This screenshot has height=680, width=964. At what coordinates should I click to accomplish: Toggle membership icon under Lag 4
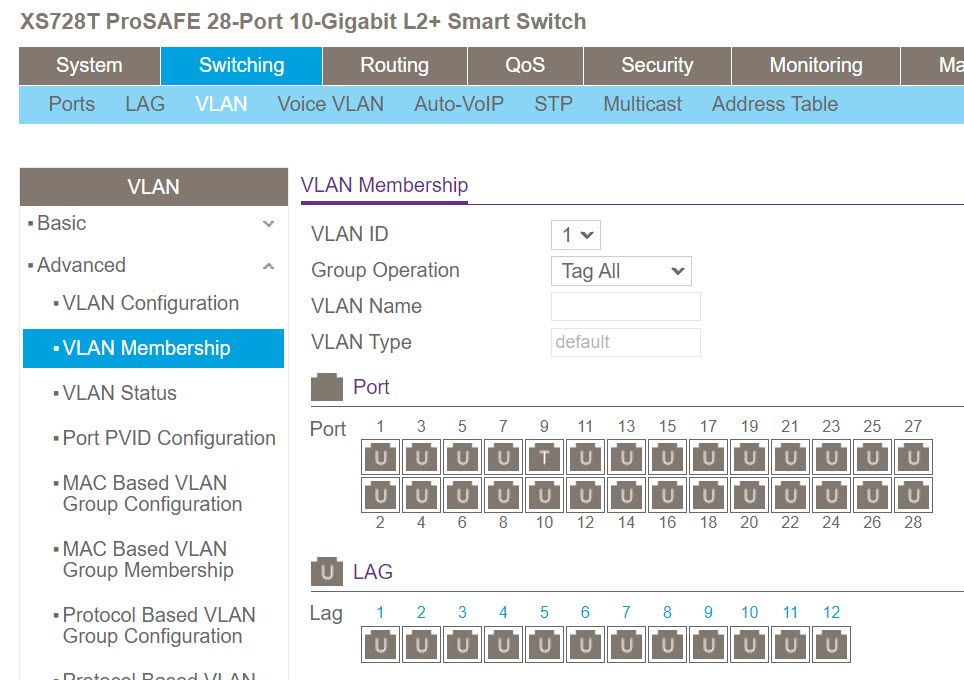tap(504, 644)
